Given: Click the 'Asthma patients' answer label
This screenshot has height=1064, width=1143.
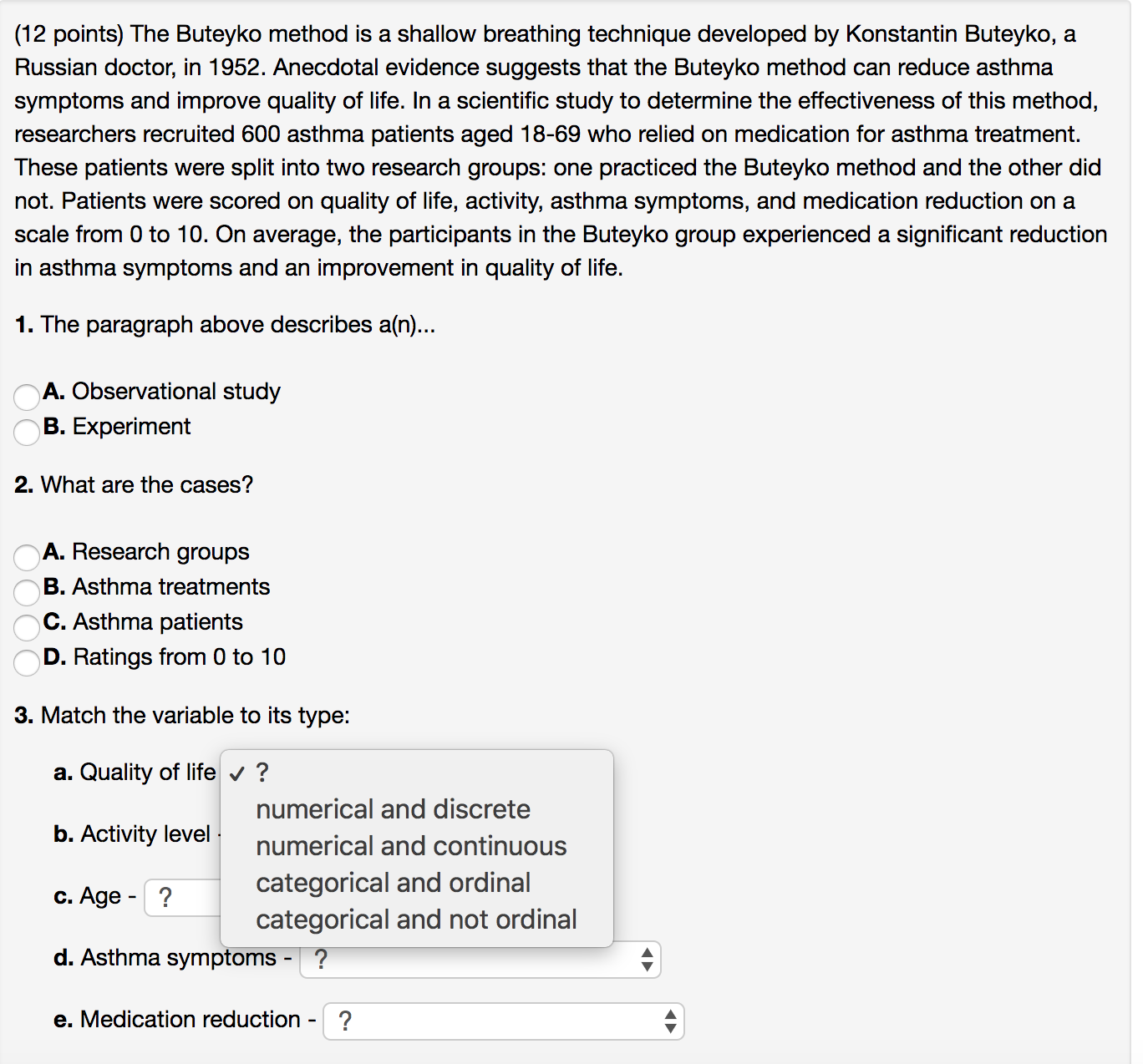Looking at the screenshot, I should 158,622.
